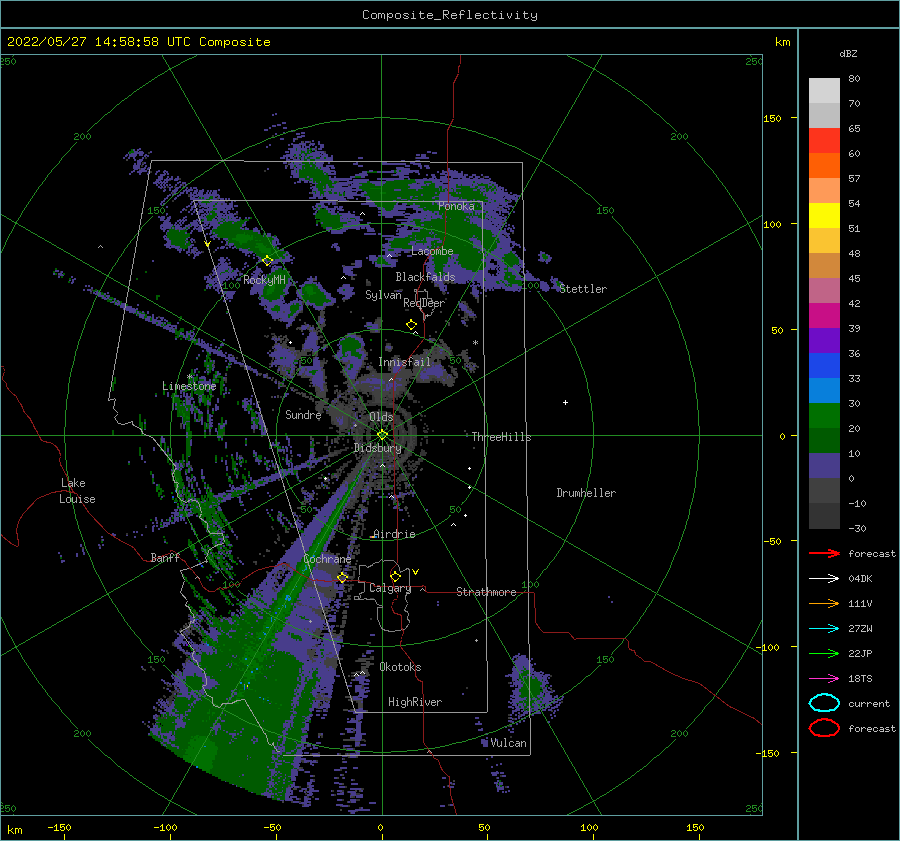Click the RockyMH label

click(x=265, y=280)
